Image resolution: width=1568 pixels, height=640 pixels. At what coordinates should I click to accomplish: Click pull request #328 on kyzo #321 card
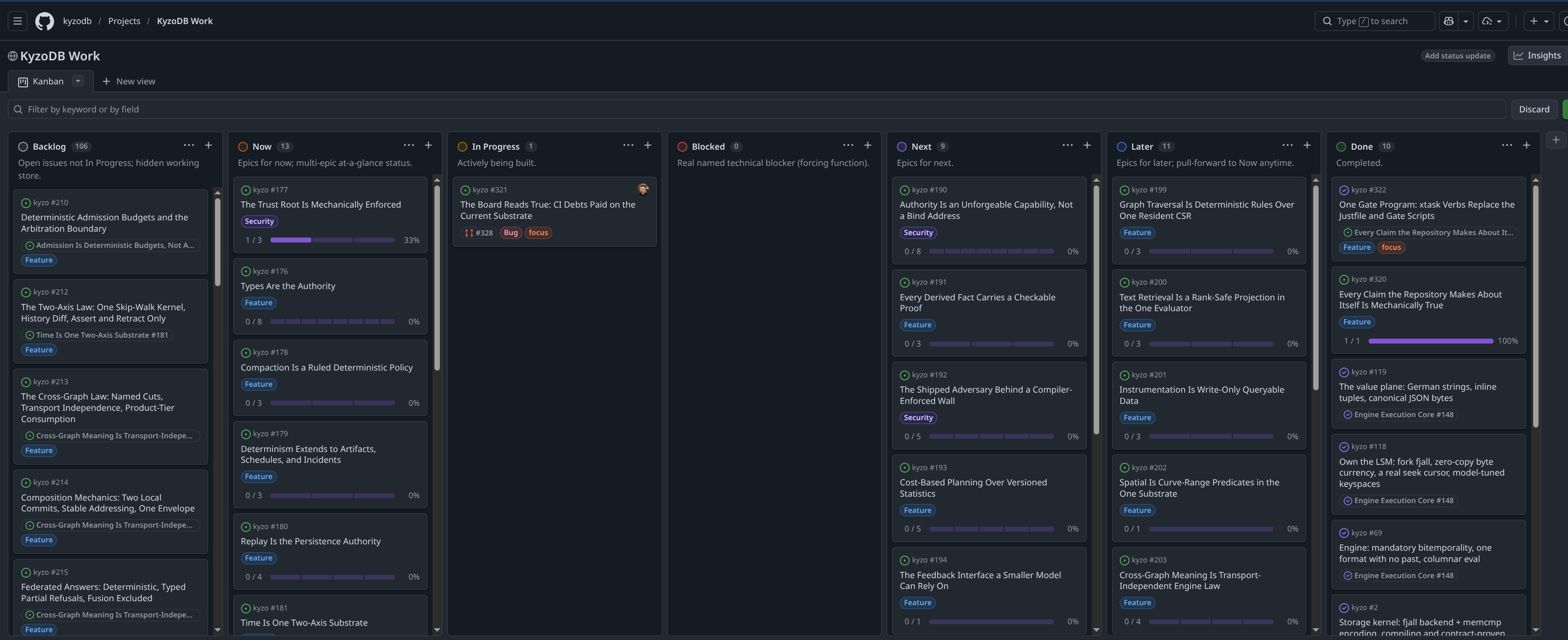479,233
